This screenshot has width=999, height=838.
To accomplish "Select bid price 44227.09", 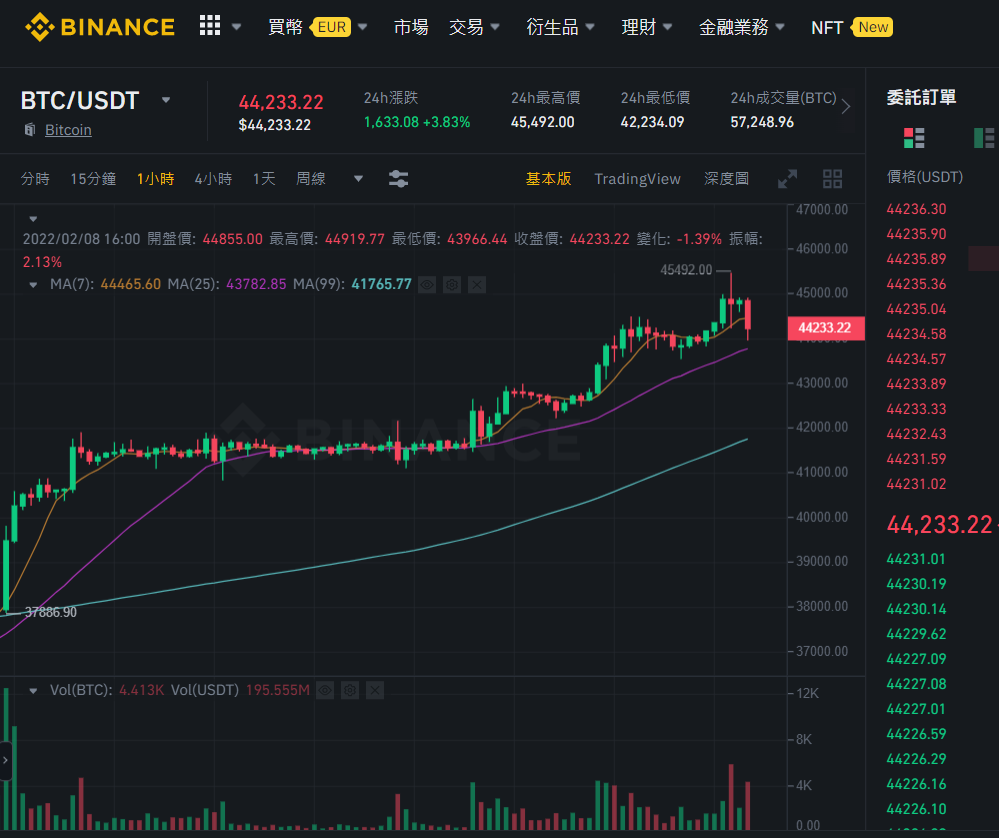I will pyautogui.click(x=916, y=660).
